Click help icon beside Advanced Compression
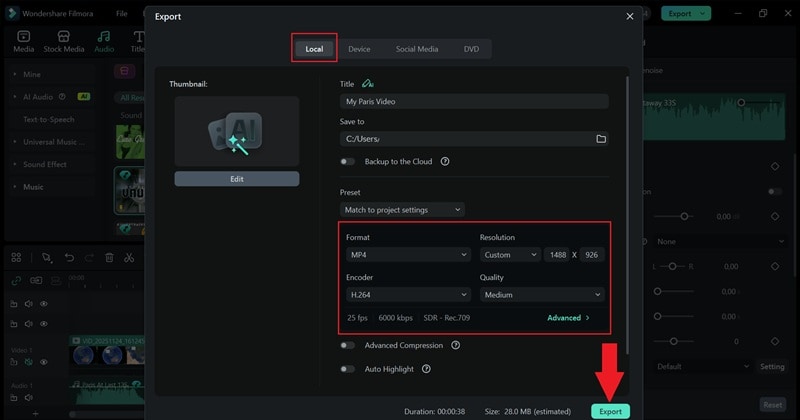 coord(456,345)
